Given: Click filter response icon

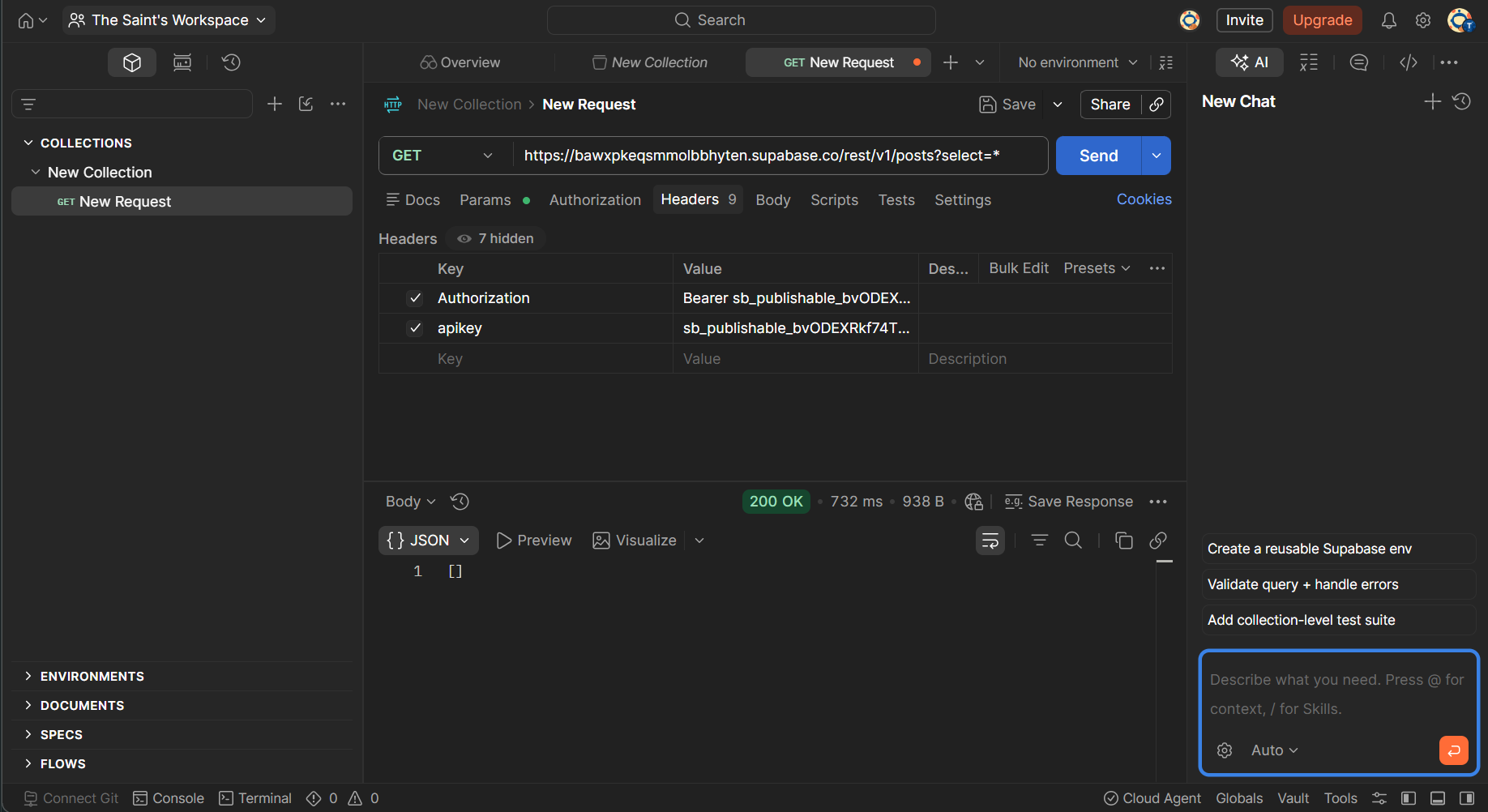Looking at the screenshot, I should click(x=1040, y=541).
